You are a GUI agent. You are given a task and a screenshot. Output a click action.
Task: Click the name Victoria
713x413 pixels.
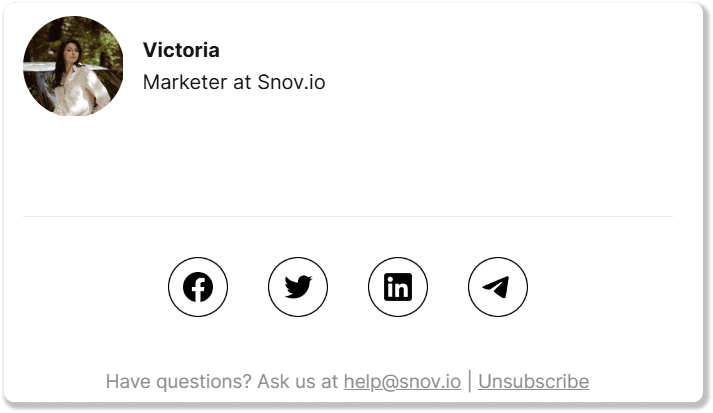pos(181,50)
